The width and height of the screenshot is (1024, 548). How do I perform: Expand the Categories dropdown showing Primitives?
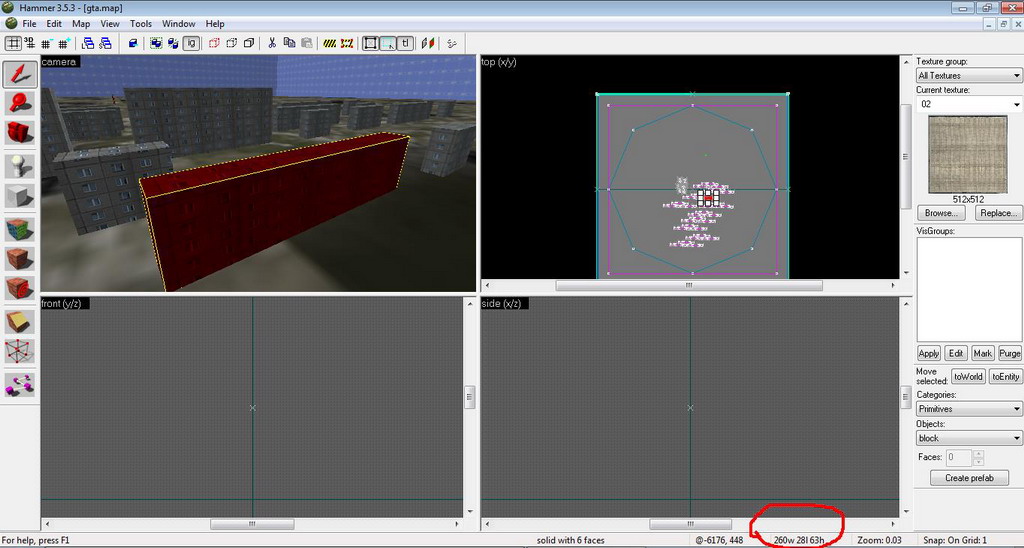(968, 409)
